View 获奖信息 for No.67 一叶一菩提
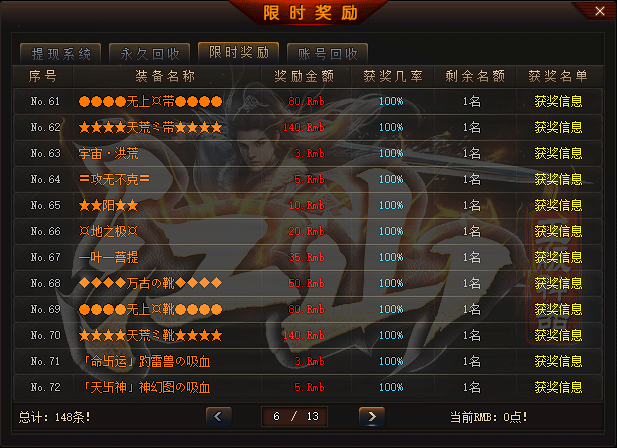 558,257
